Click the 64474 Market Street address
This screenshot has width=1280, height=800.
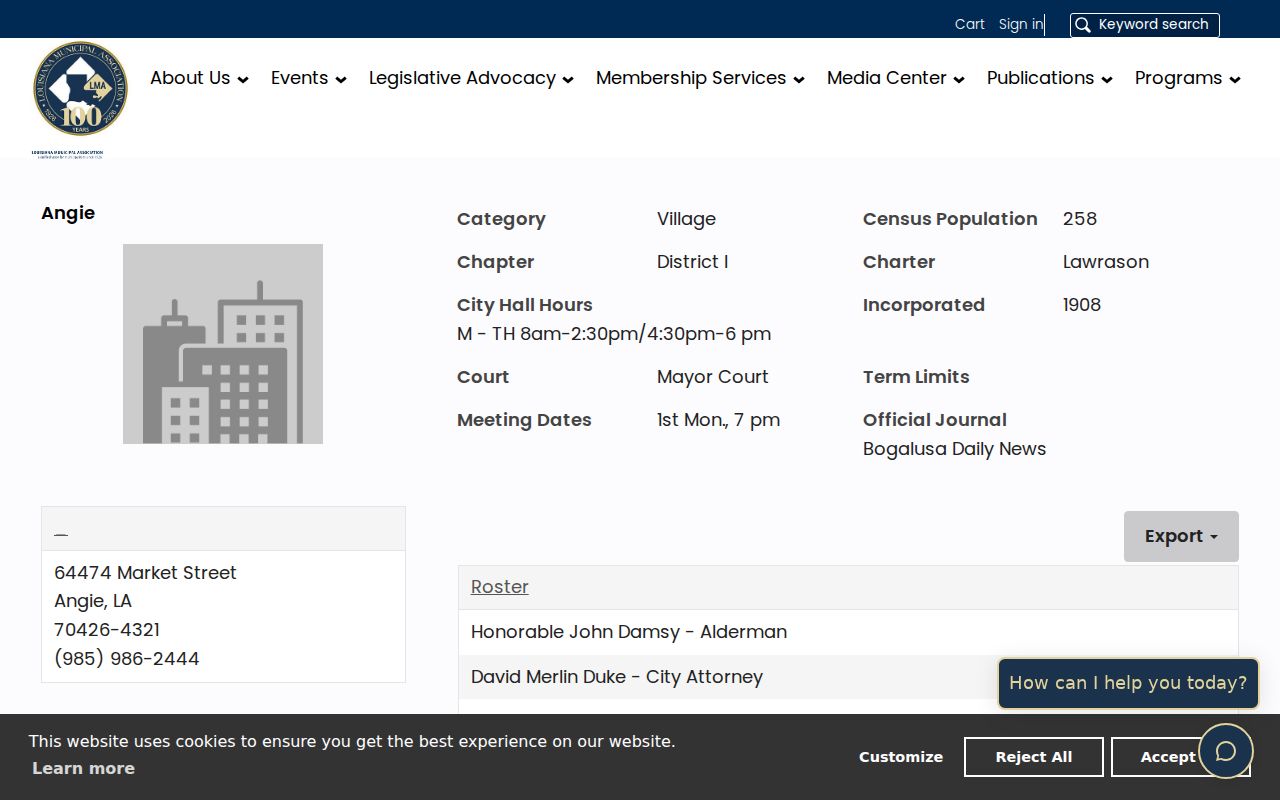pos(145,573)
